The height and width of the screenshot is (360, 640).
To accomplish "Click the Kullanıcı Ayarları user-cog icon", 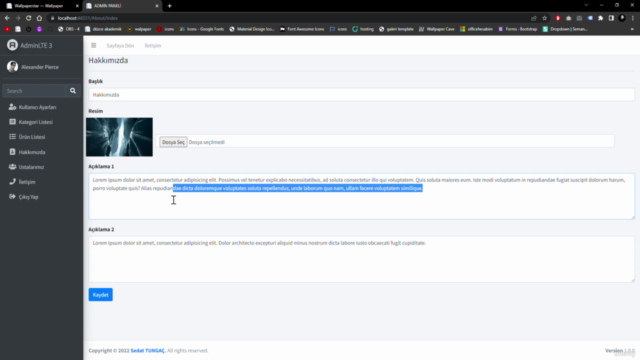I will (12, 107).
